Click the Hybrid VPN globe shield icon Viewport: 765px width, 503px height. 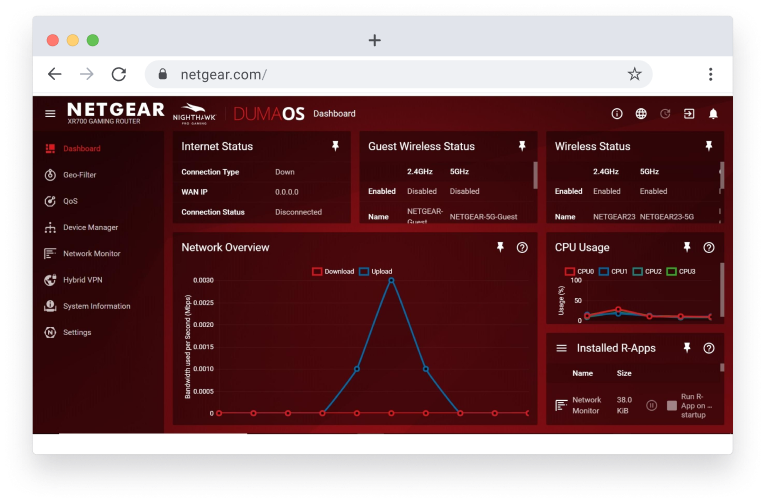click(x=50, y=280)
